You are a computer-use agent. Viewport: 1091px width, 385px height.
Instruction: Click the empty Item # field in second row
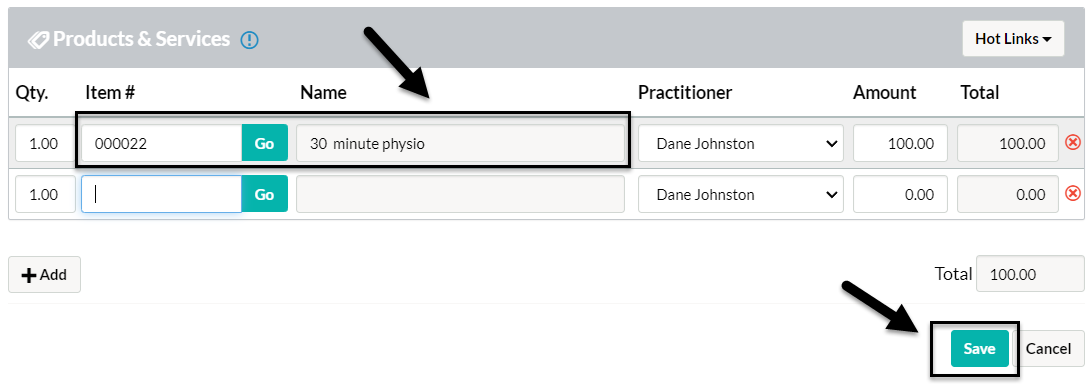click(x=161, y=194)
